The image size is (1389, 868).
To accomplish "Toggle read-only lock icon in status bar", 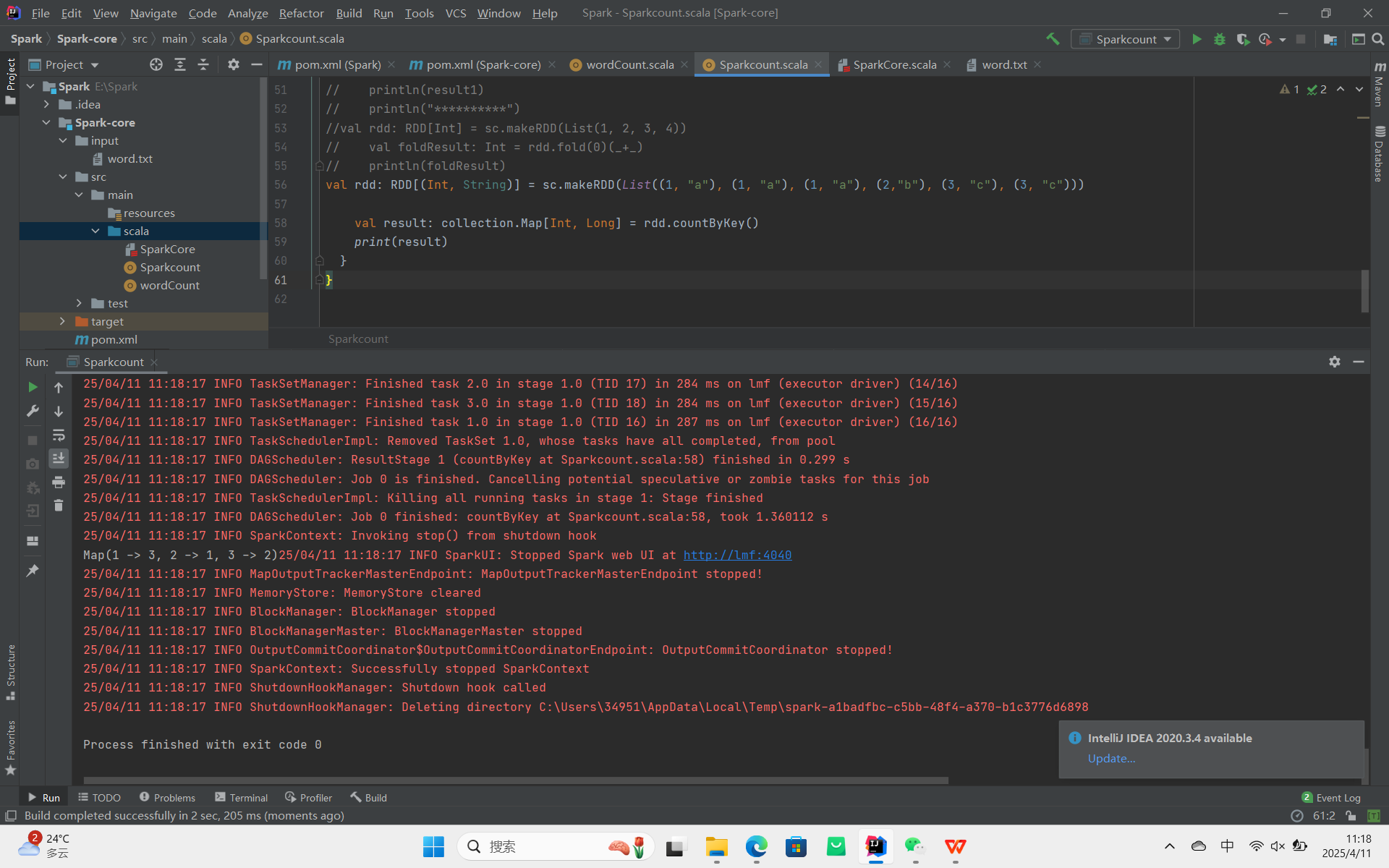I will [x=1351, y=816].
